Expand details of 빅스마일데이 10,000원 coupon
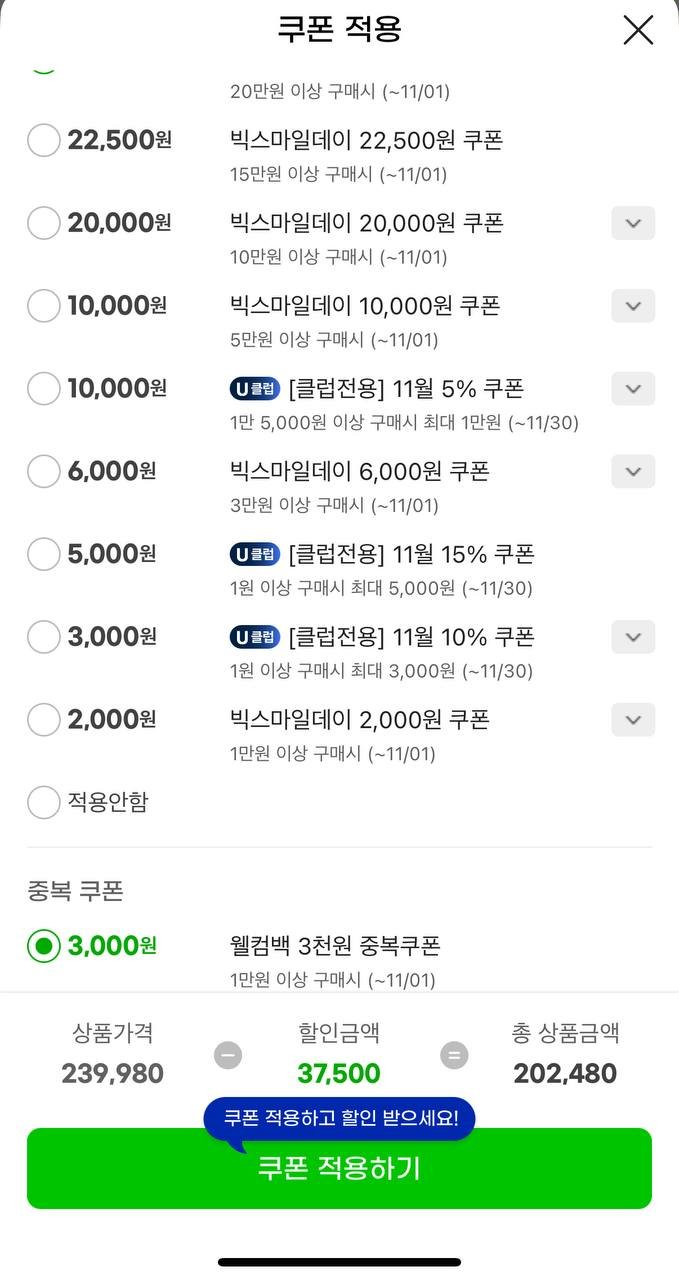 click(633, 306)
